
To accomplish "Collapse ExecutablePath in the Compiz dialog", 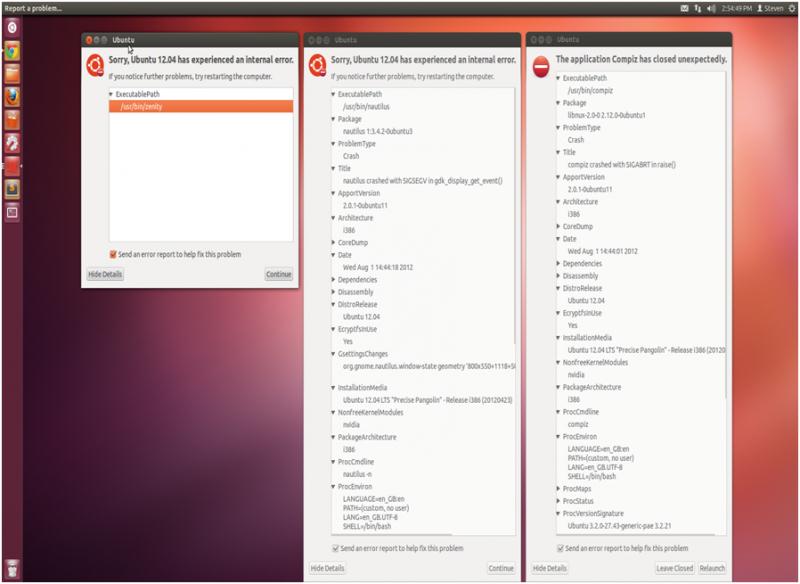I will (558, 78).
